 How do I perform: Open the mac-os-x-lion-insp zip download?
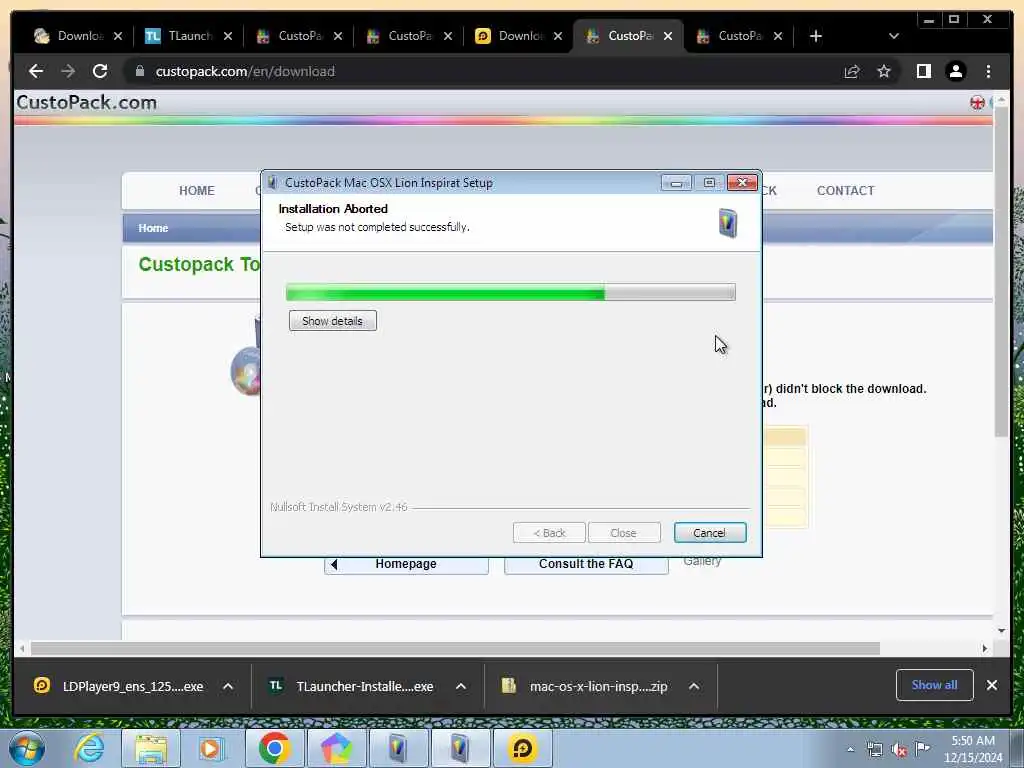click(584, 686)
